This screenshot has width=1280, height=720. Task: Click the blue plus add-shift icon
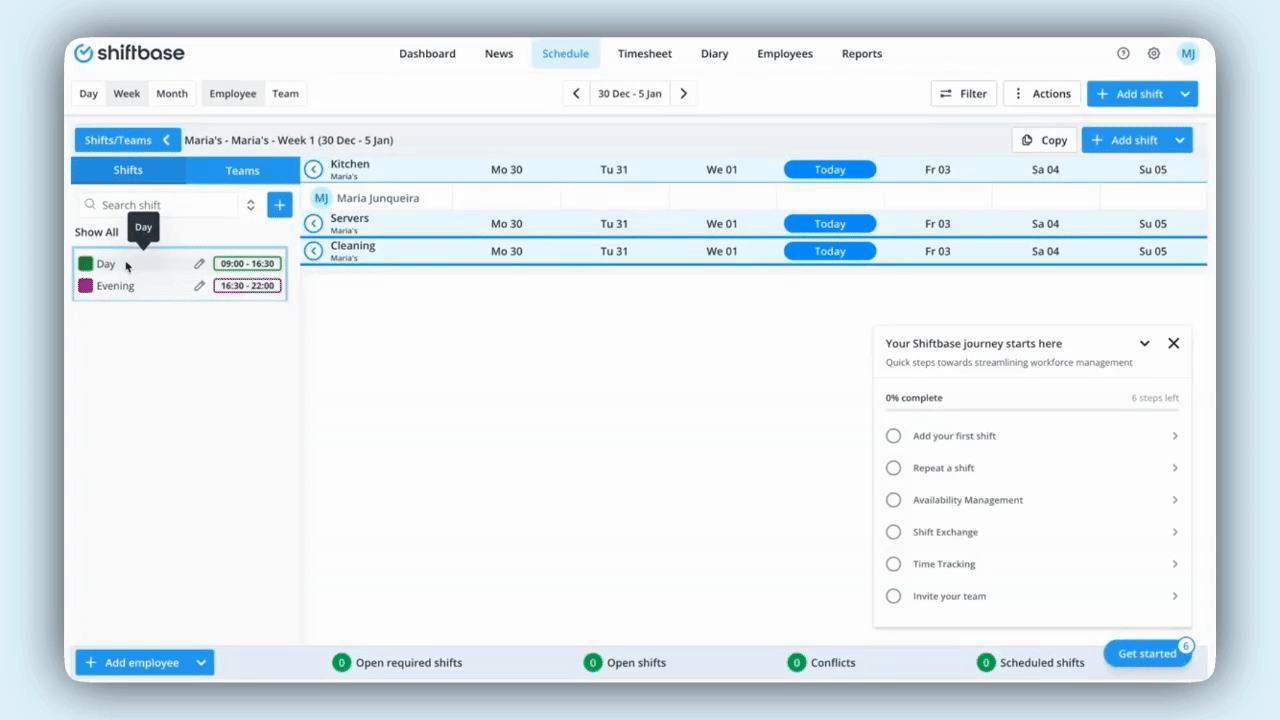point(280,205)
